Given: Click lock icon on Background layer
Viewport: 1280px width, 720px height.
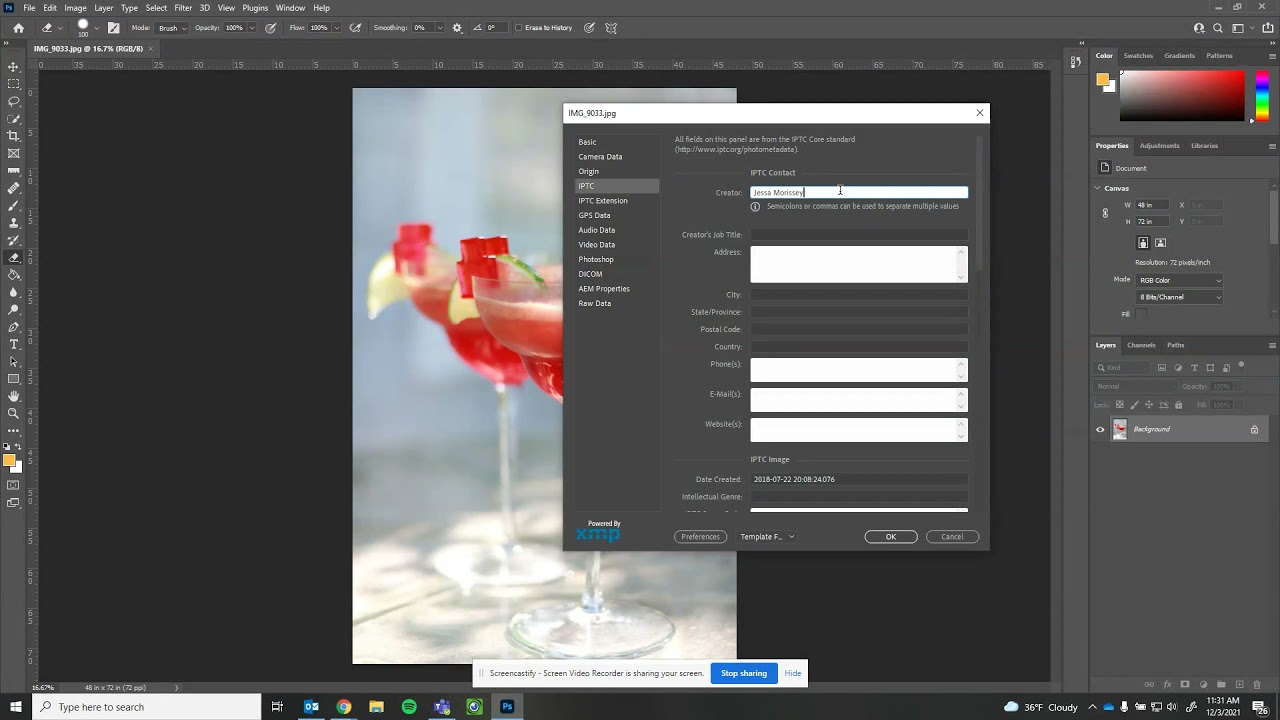Looking at the screenshot, I should [x=1254, y=430].
